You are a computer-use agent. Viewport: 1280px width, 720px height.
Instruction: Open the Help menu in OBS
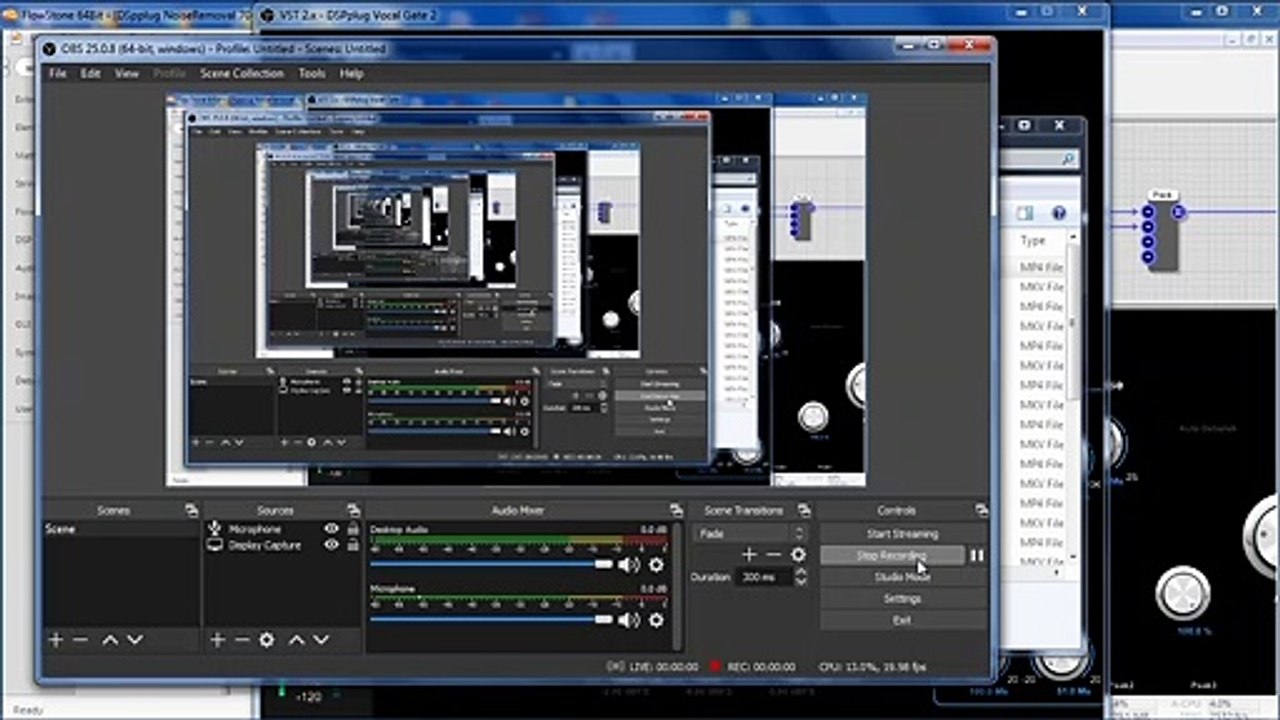point(351,73)
